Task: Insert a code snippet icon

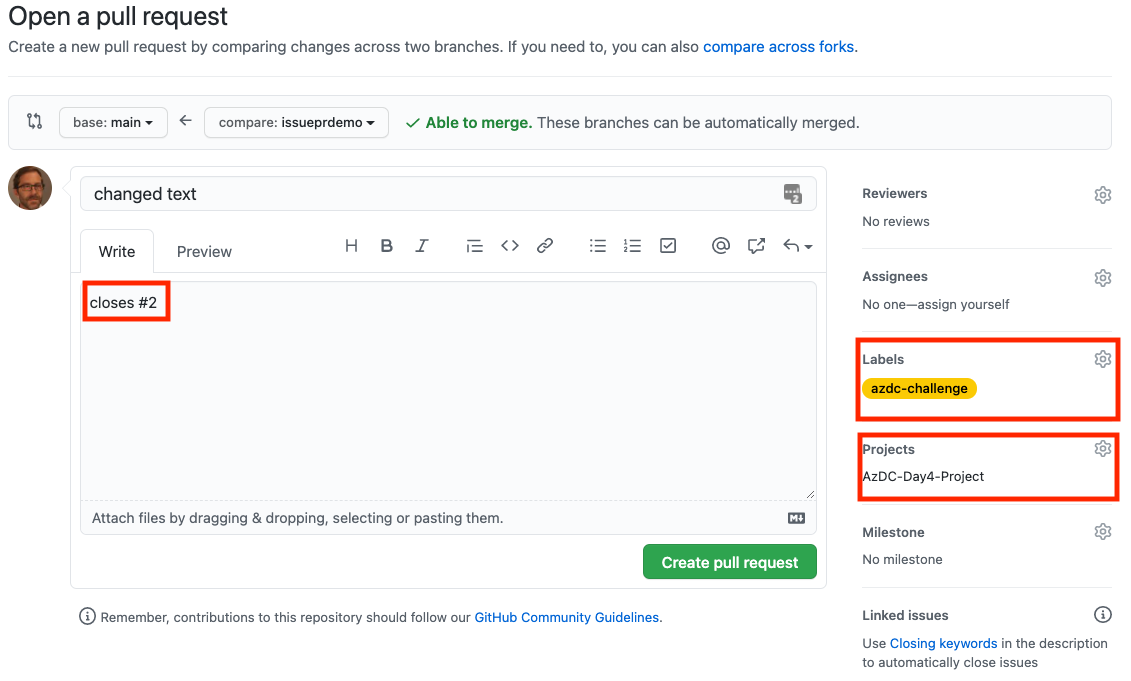Action: pos(509,245)
